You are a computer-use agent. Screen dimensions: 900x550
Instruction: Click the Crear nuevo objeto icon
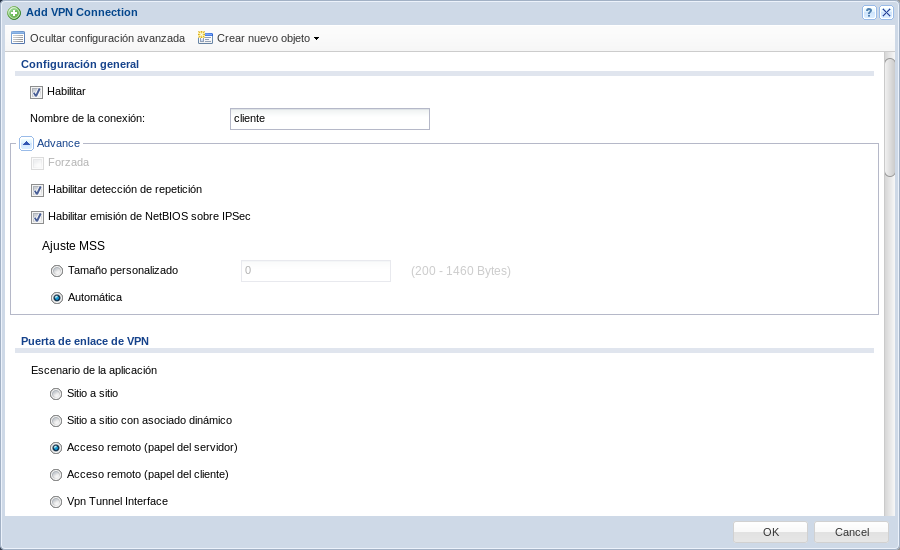tap(205, 38)
